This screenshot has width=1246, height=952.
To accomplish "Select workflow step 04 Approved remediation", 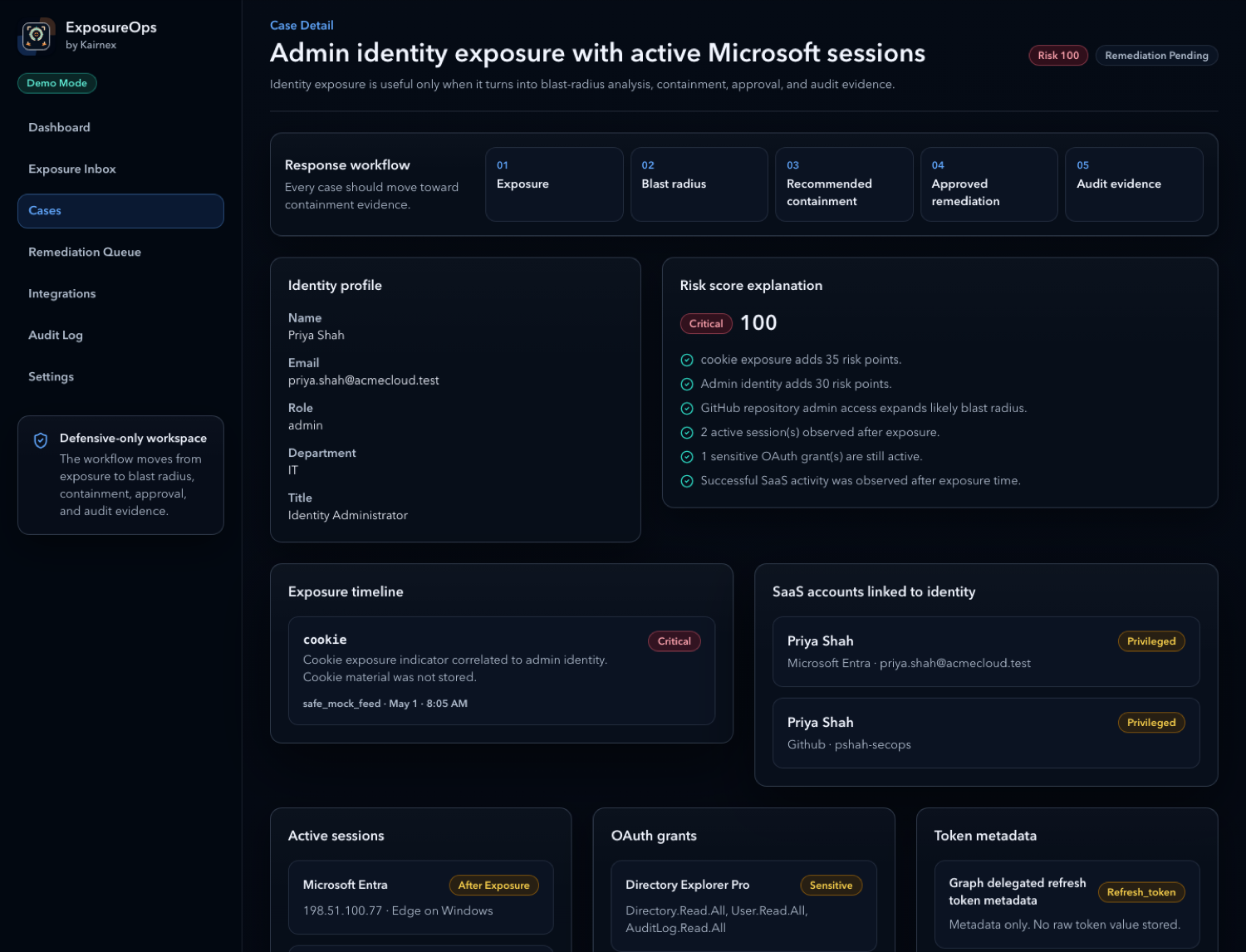I will pos(989,184).
